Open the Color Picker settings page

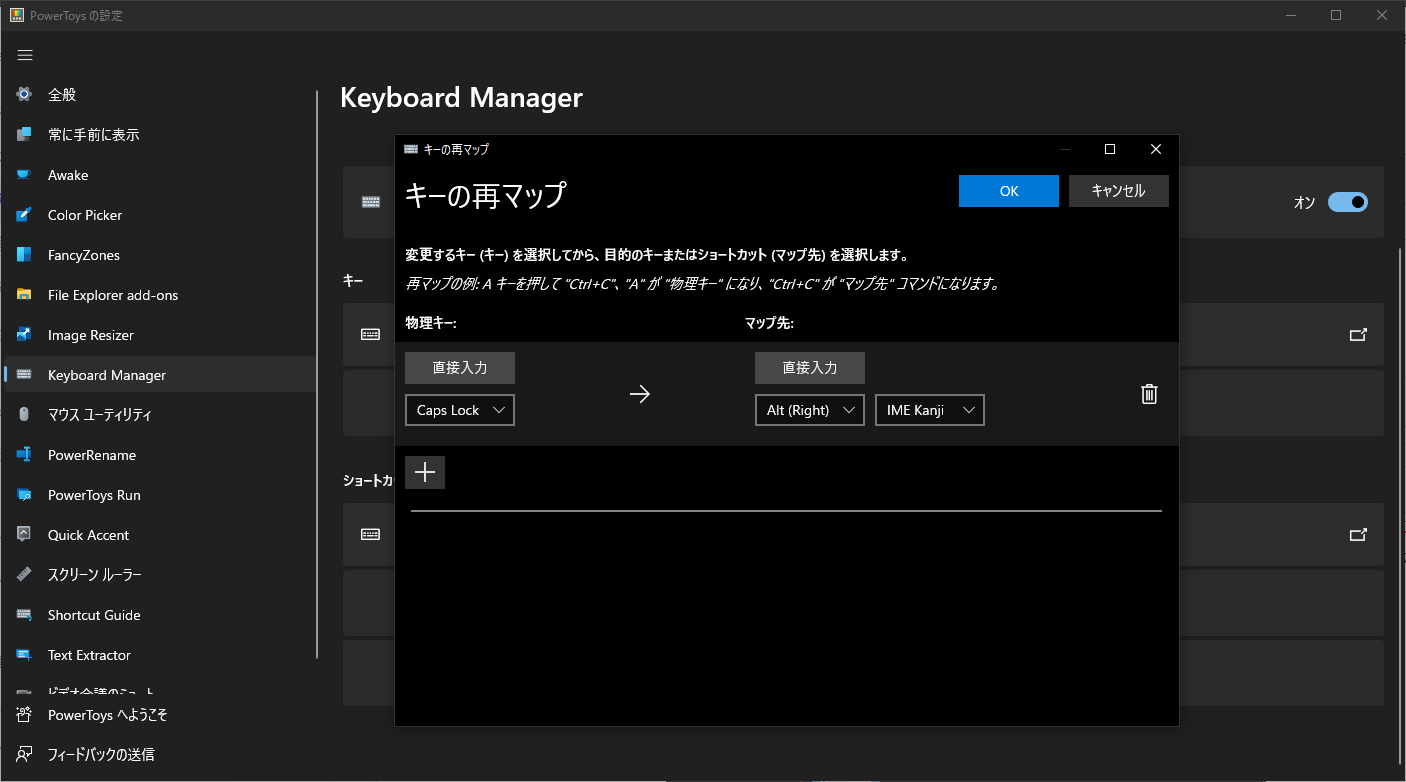click(x=85, y=215)
